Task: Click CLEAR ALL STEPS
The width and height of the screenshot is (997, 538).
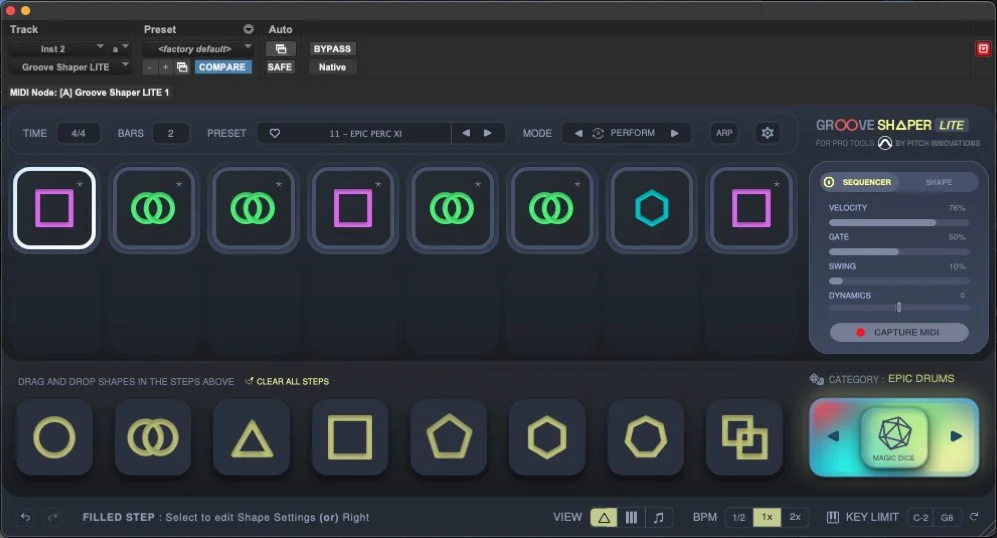Action: (x=287, y=382)
